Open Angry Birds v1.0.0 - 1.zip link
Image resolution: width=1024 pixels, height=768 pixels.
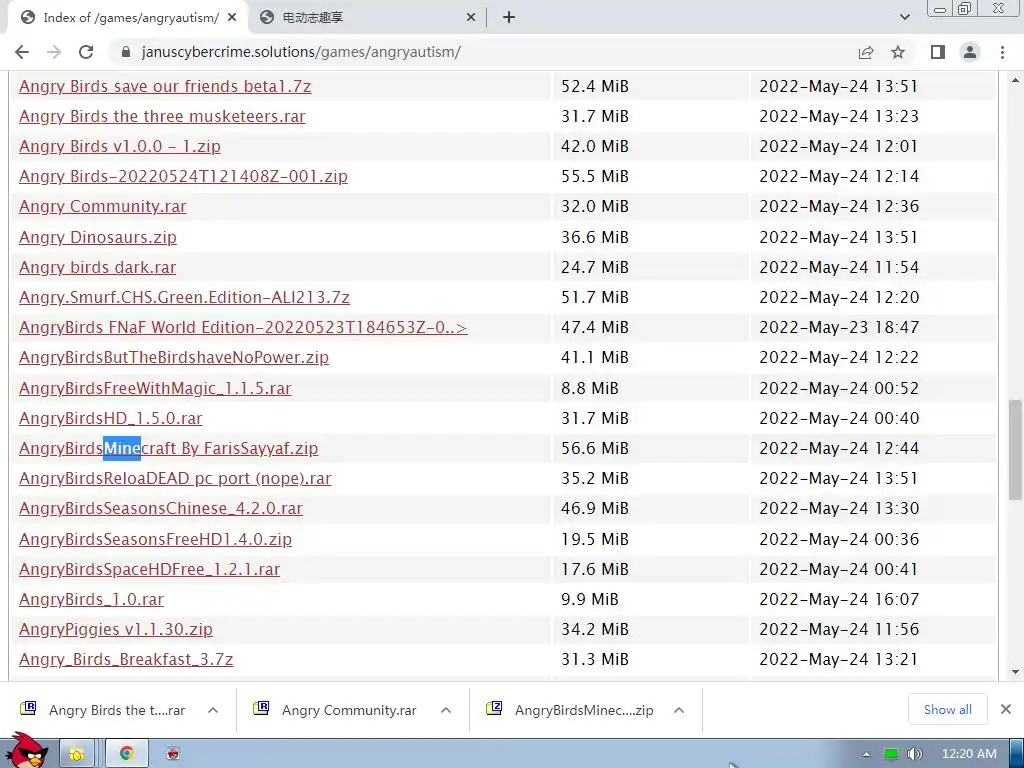point(120,146)
